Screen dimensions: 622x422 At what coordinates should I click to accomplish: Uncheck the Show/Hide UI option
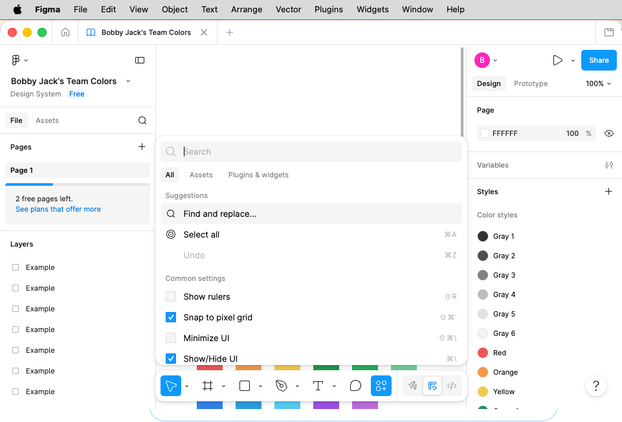[171, 358]
